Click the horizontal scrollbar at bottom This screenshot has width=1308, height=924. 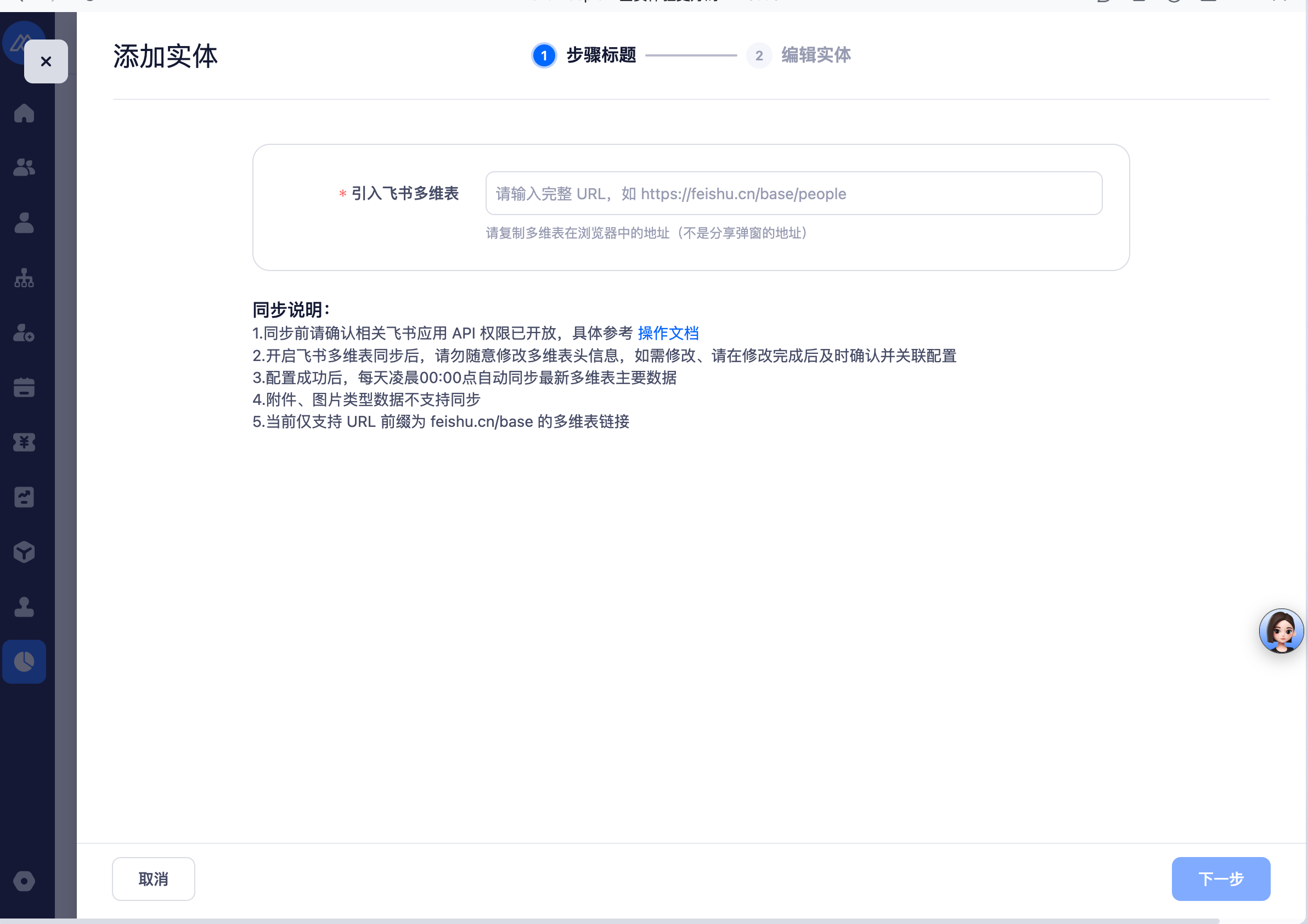coord(627,921)
